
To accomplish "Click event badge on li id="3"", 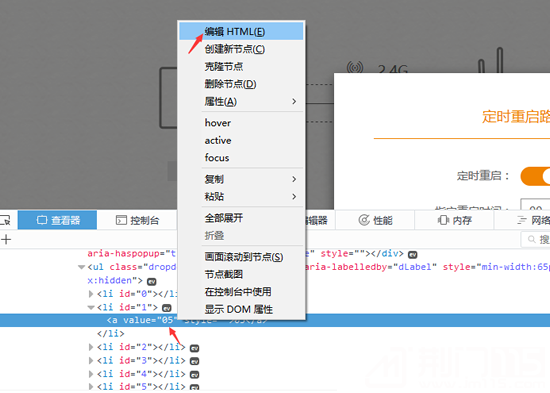I will 194,361.
